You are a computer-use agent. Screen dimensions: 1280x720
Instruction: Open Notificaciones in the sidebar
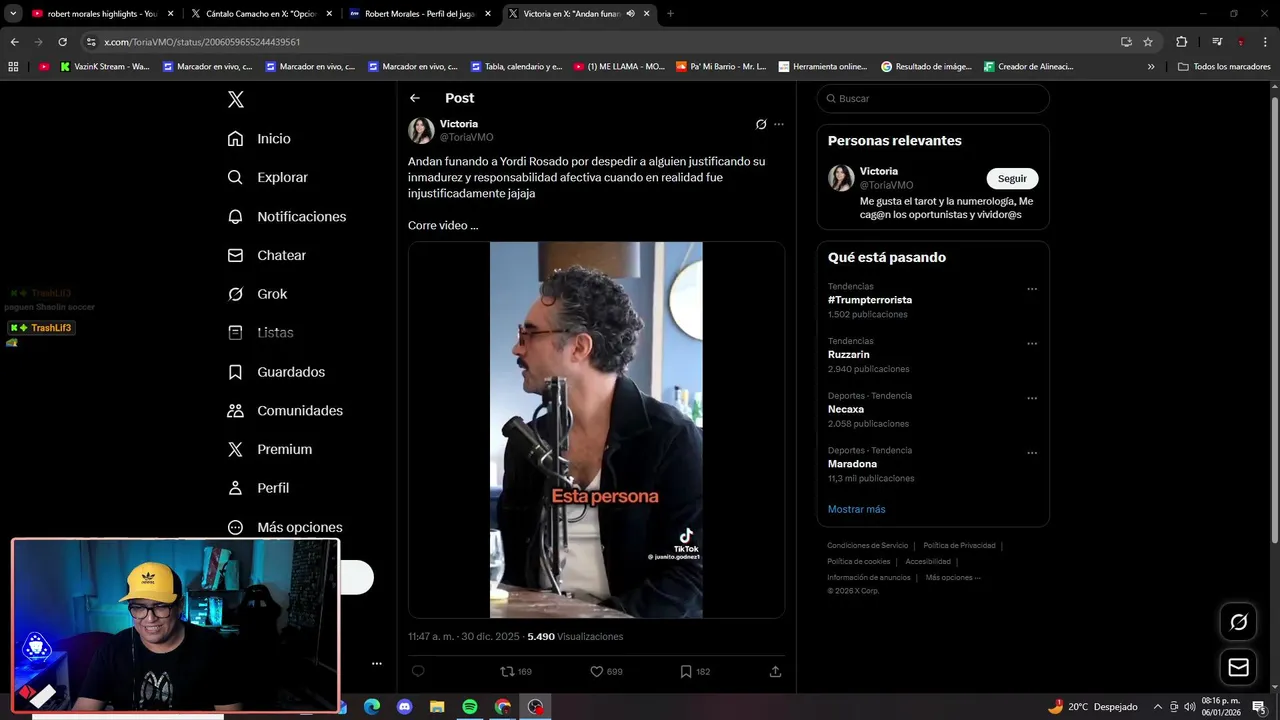pyautogui.click(x=286, y=216)
